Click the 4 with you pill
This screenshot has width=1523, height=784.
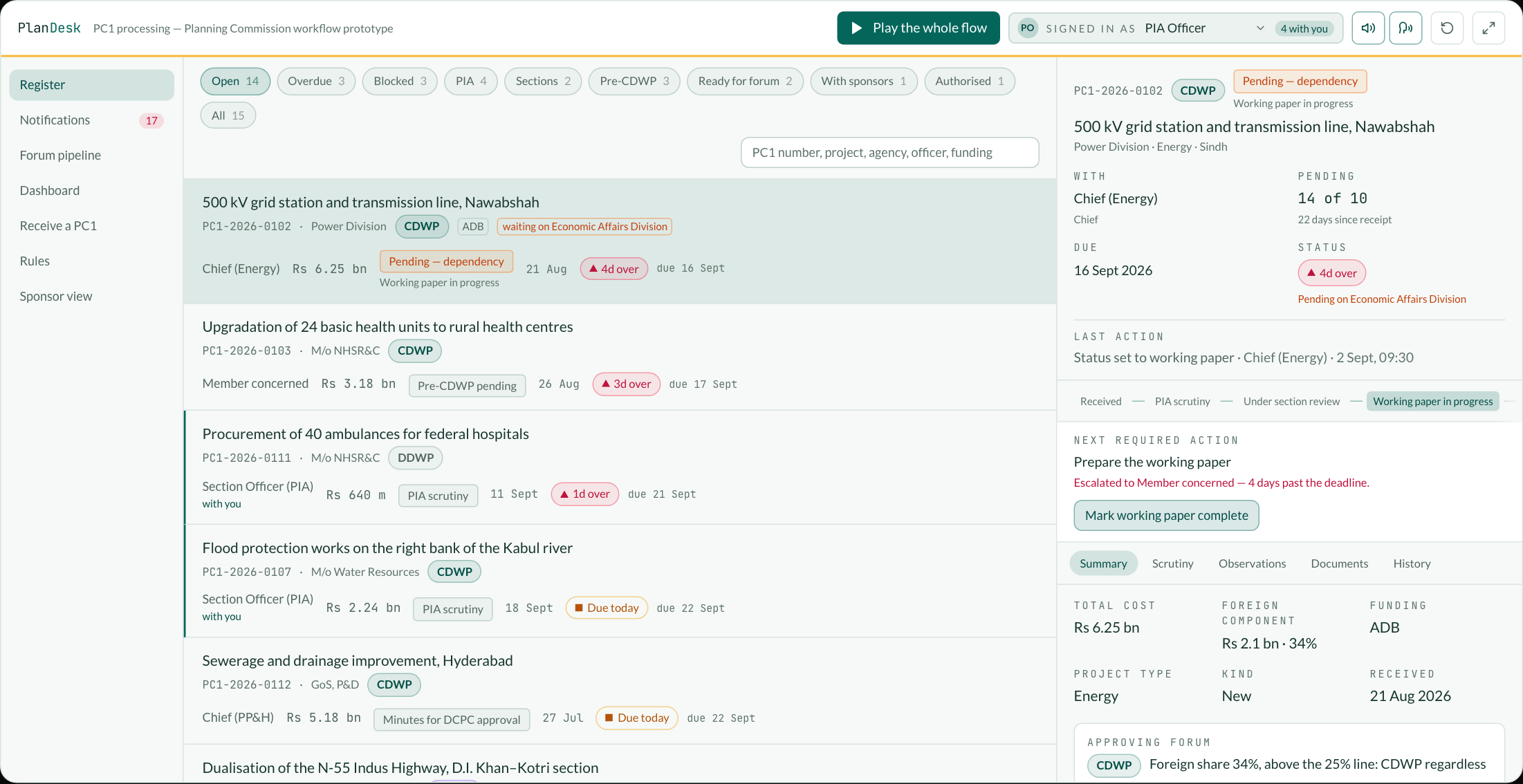(1304, 28)
